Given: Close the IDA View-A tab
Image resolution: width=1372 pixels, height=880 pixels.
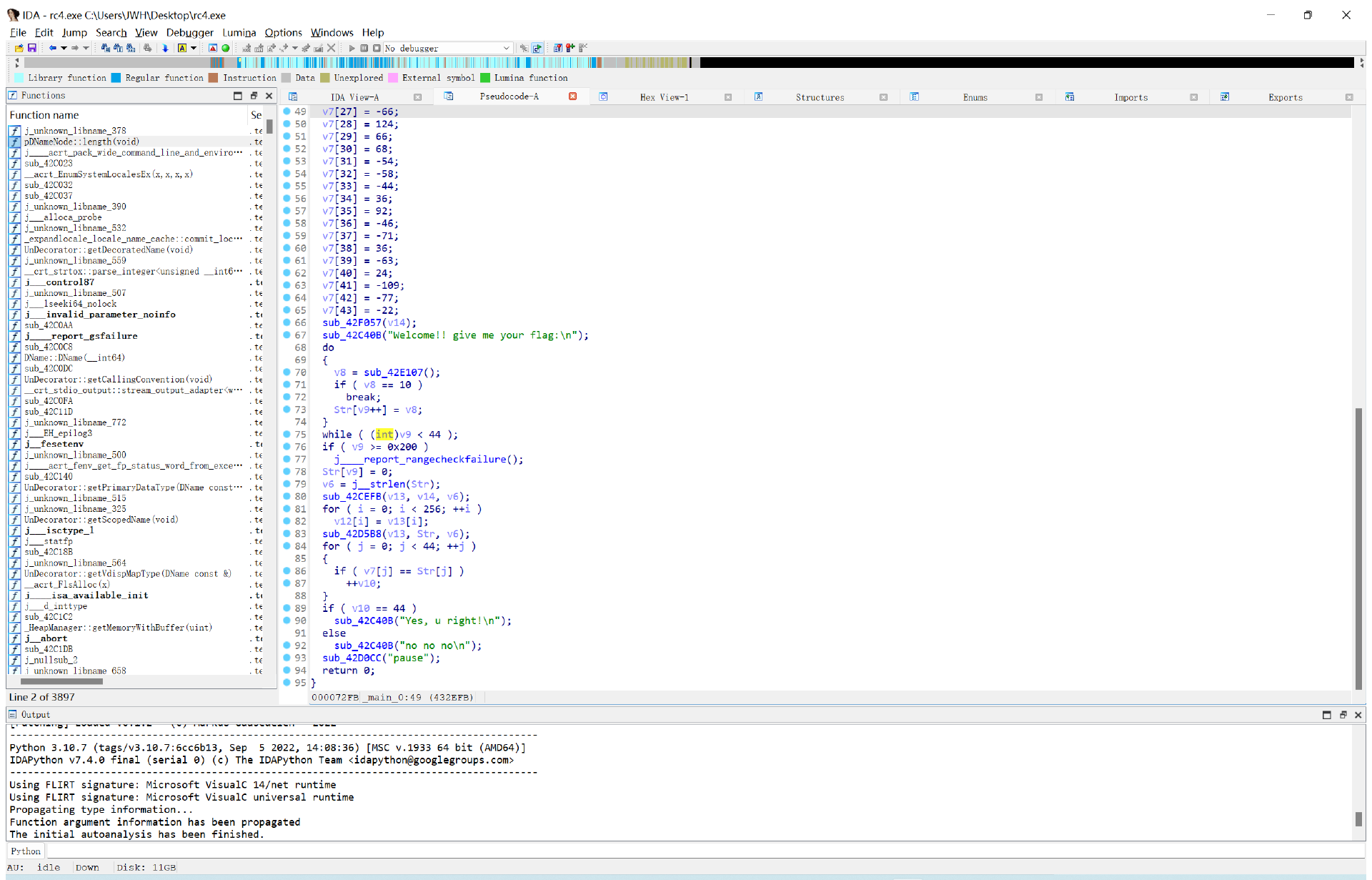Looking at the screenshot, I should click(x=417, y=97).
